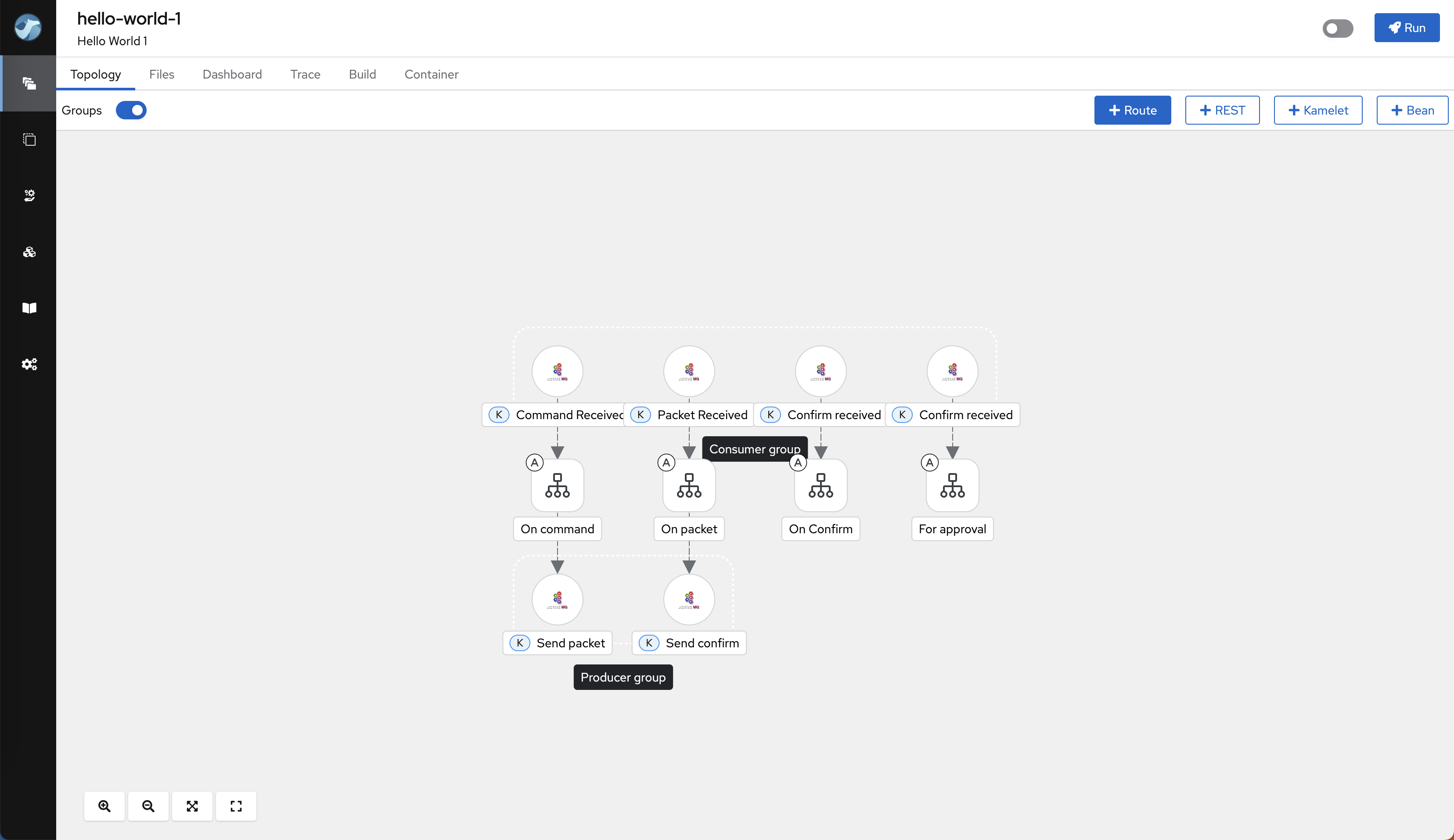Click the On command route node icon
The height and width of the screenshot is (840, 1454).
point(558,485)
